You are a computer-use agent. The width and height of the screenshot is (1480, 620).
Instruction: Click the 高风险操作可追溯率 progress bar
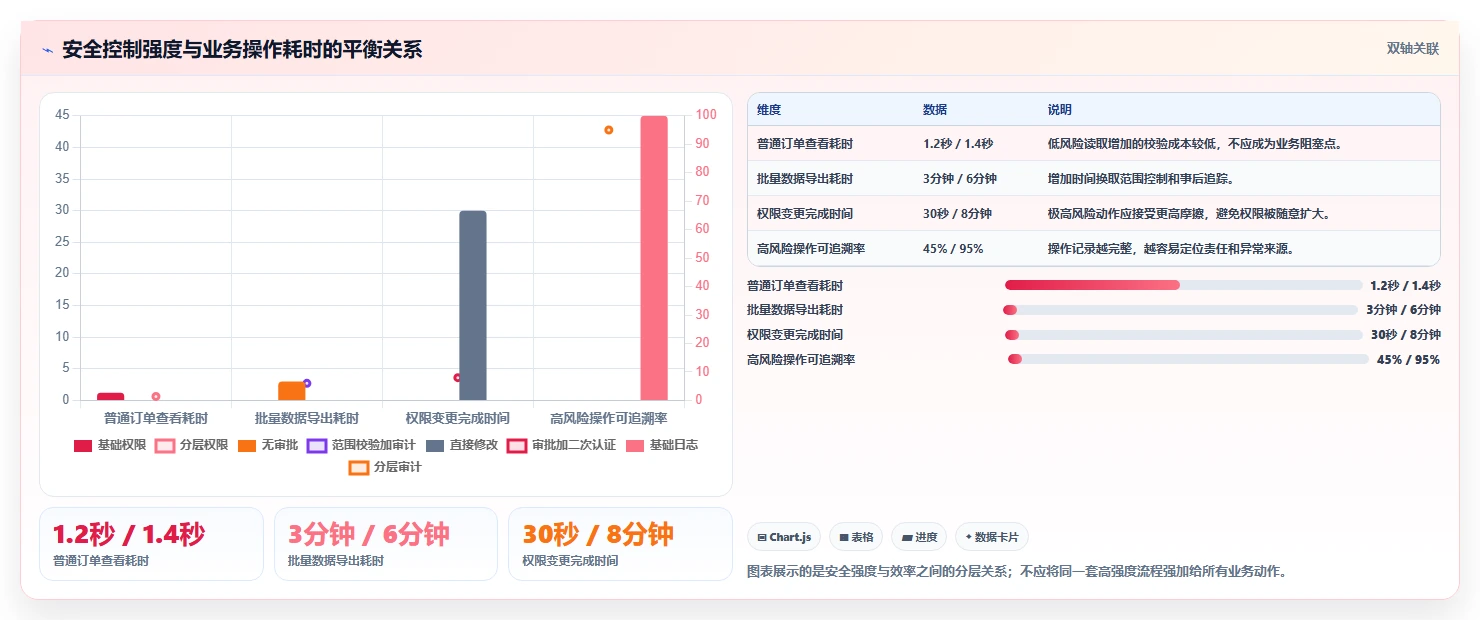tap(1188, 360)
